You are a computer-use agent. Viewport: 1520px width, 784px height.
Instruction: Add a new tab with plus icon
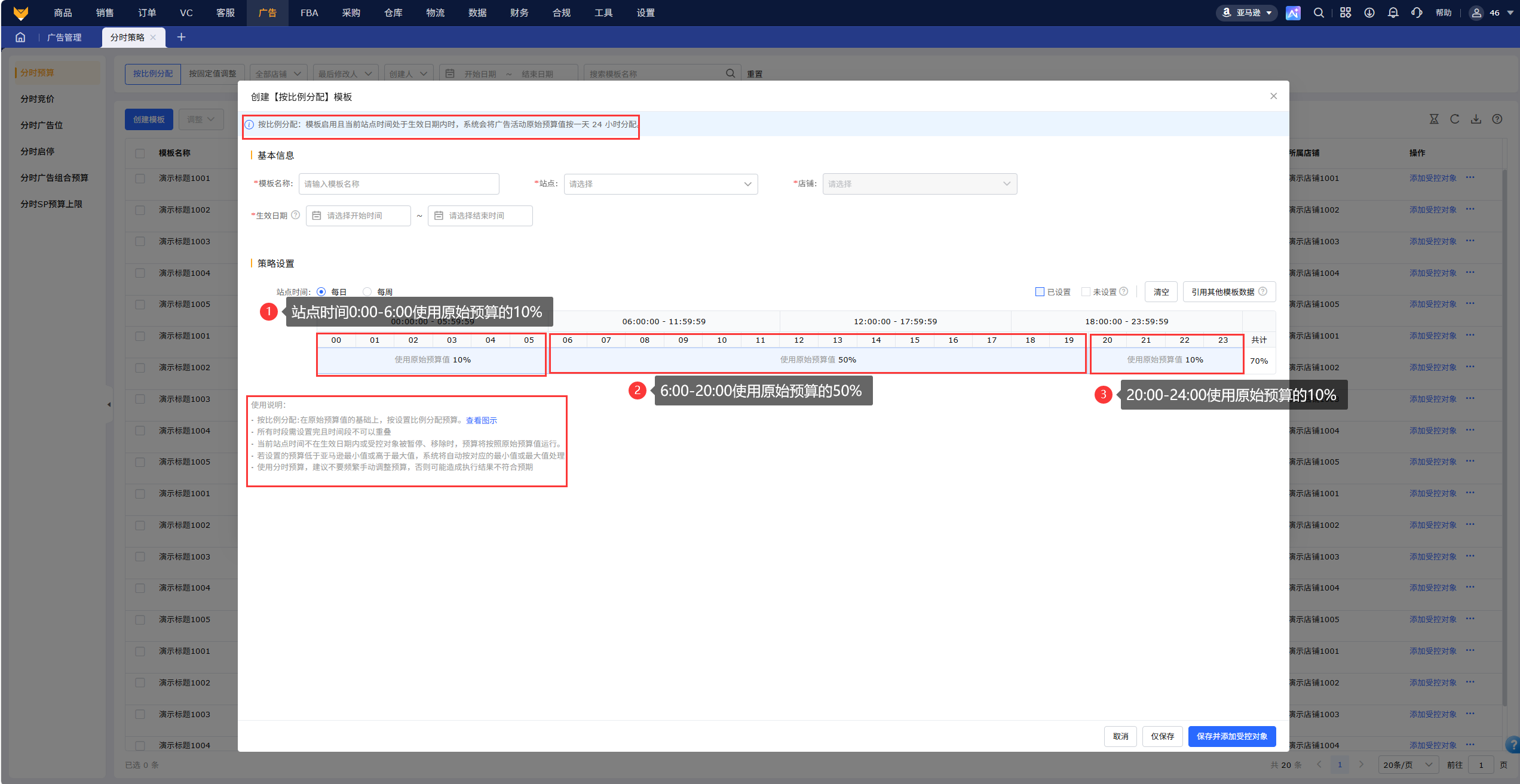pos(181,37)
